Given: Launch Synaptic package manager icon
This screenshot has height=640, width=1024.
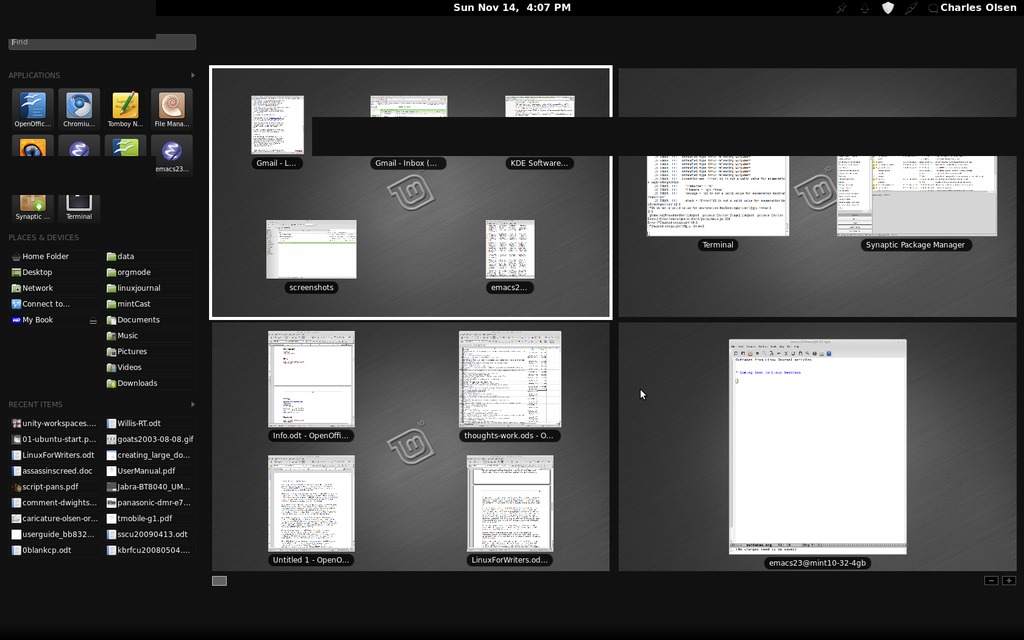Looking at the screenshot, I should point(33,204).
